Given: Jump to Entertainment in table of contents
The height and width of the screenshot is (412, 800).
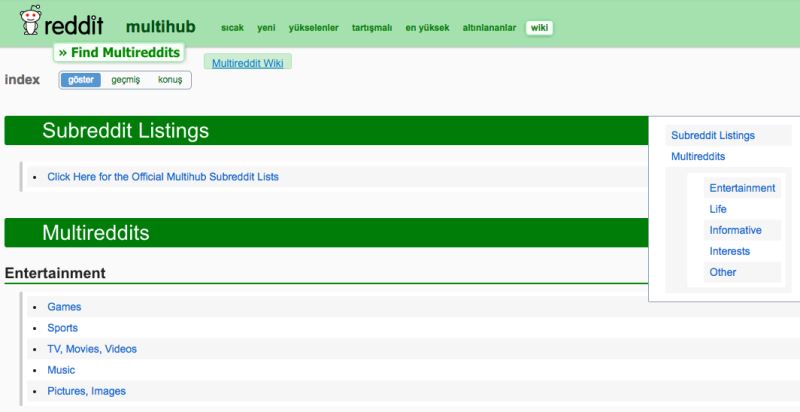Looking at the screenshot, I should pos(741,188).
